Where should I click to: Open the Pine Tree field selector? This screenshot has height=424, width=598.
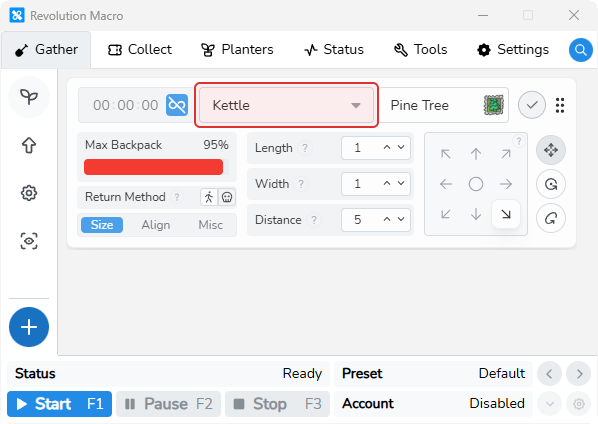tap(445, 105)
